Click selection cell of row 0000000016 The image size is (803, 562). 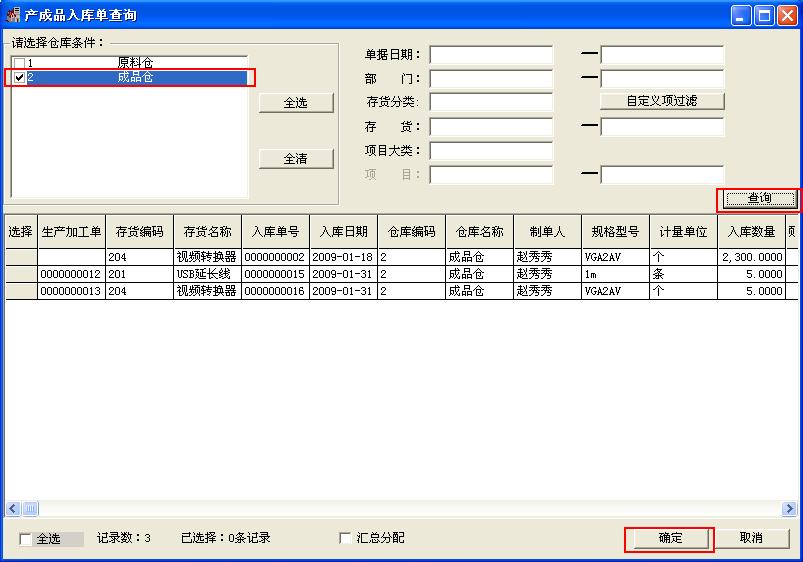point(21,291)
